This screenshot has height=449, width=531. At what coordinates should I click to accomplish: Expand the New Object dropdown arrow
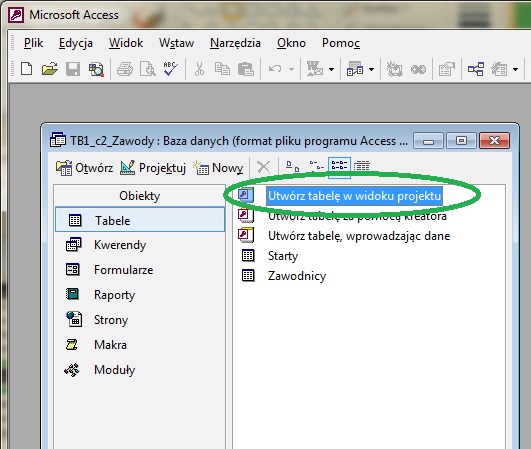[x=515, y=69]
